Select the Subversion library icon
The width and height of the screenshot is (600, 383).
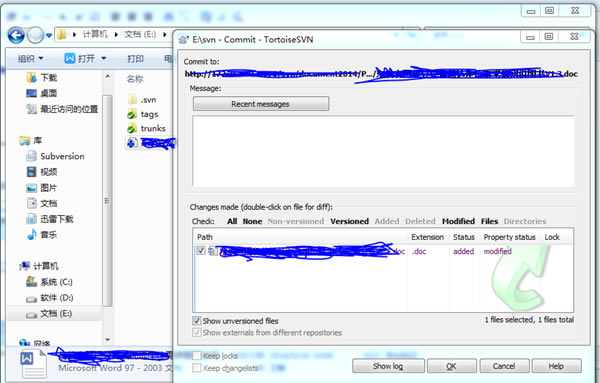pyautogui.click(x=31, y=156)
